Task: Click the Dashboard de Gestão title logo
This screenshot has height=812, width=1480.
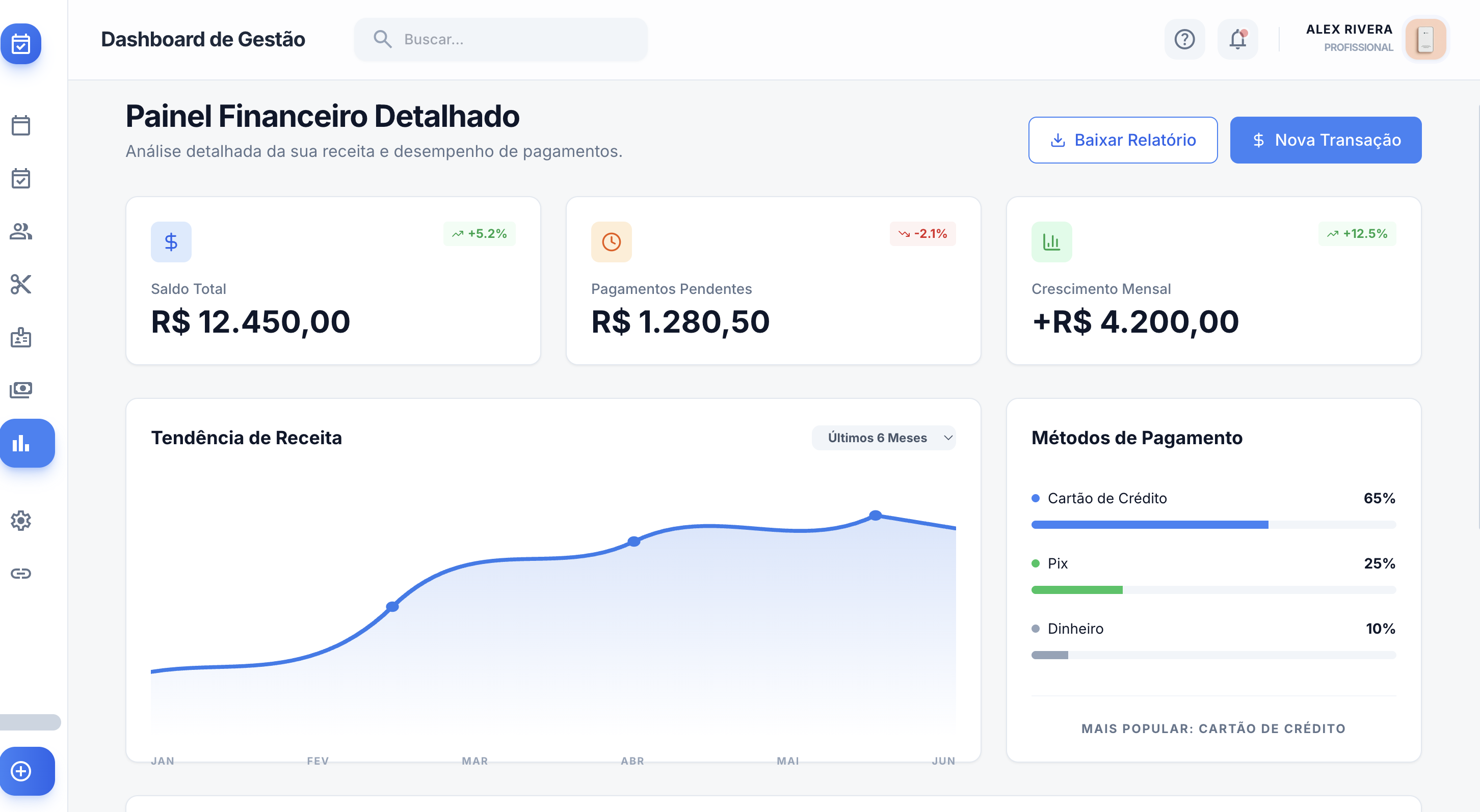Action: point(203,39)
